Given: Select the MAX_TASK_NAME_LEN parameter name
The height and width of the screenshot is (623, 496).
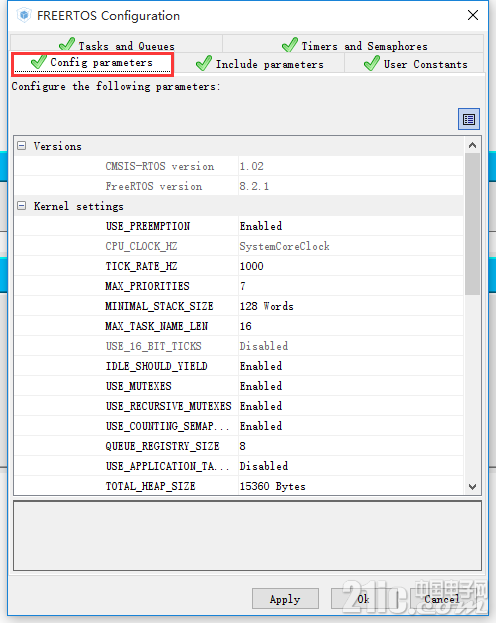Looking at the screenshot, I should pos(157,326).
